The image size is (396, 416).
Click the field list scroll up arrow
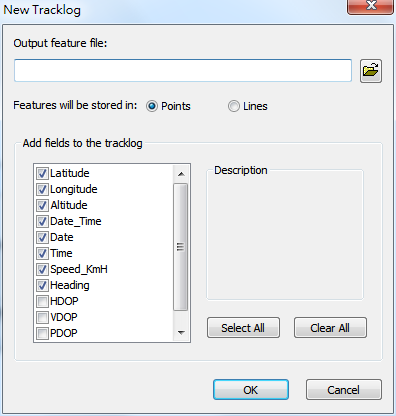(x=181, y=174)
